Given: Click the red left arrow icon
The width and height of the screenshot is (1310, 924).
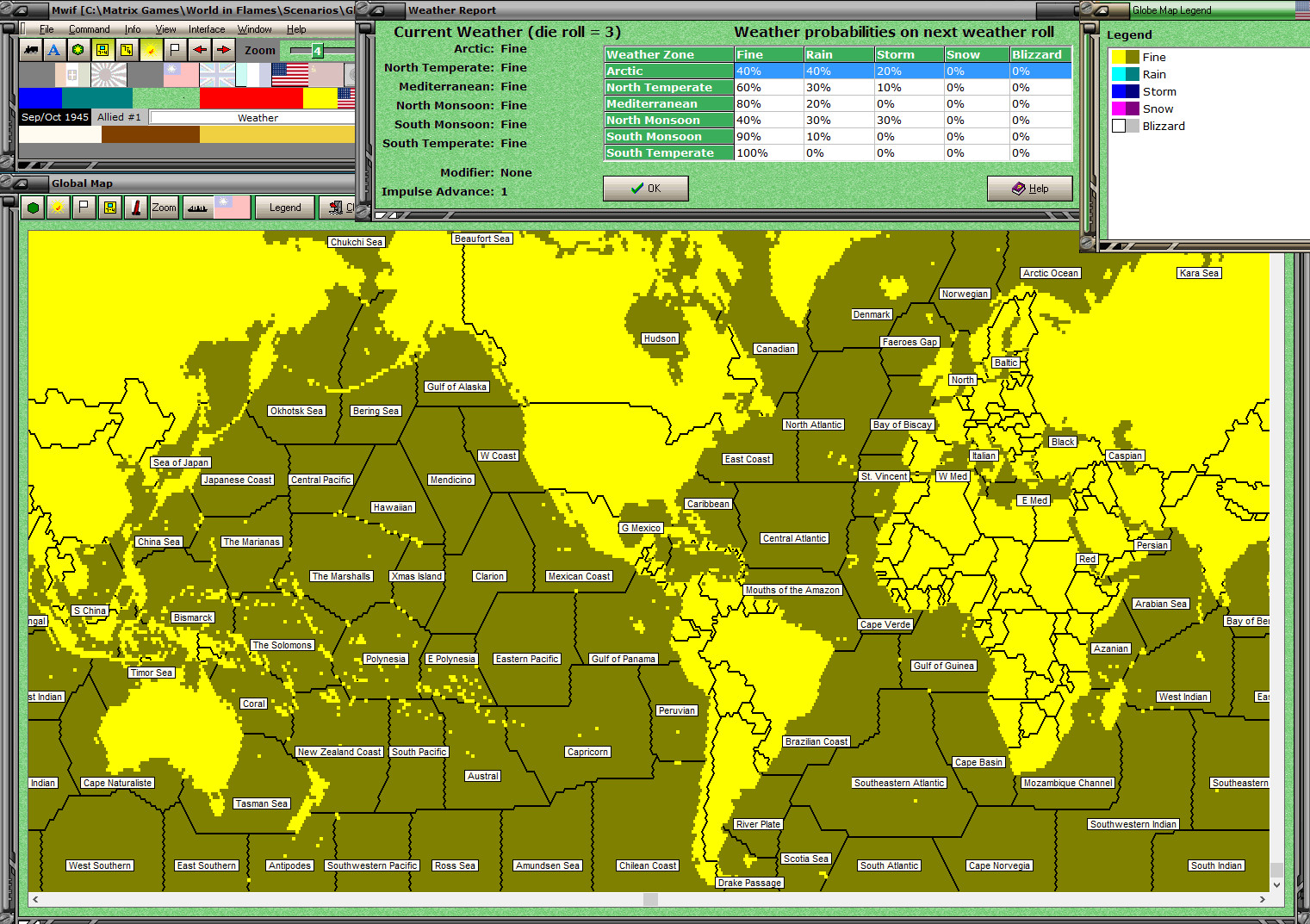Looking at the screenshot, I should (199, 50).
